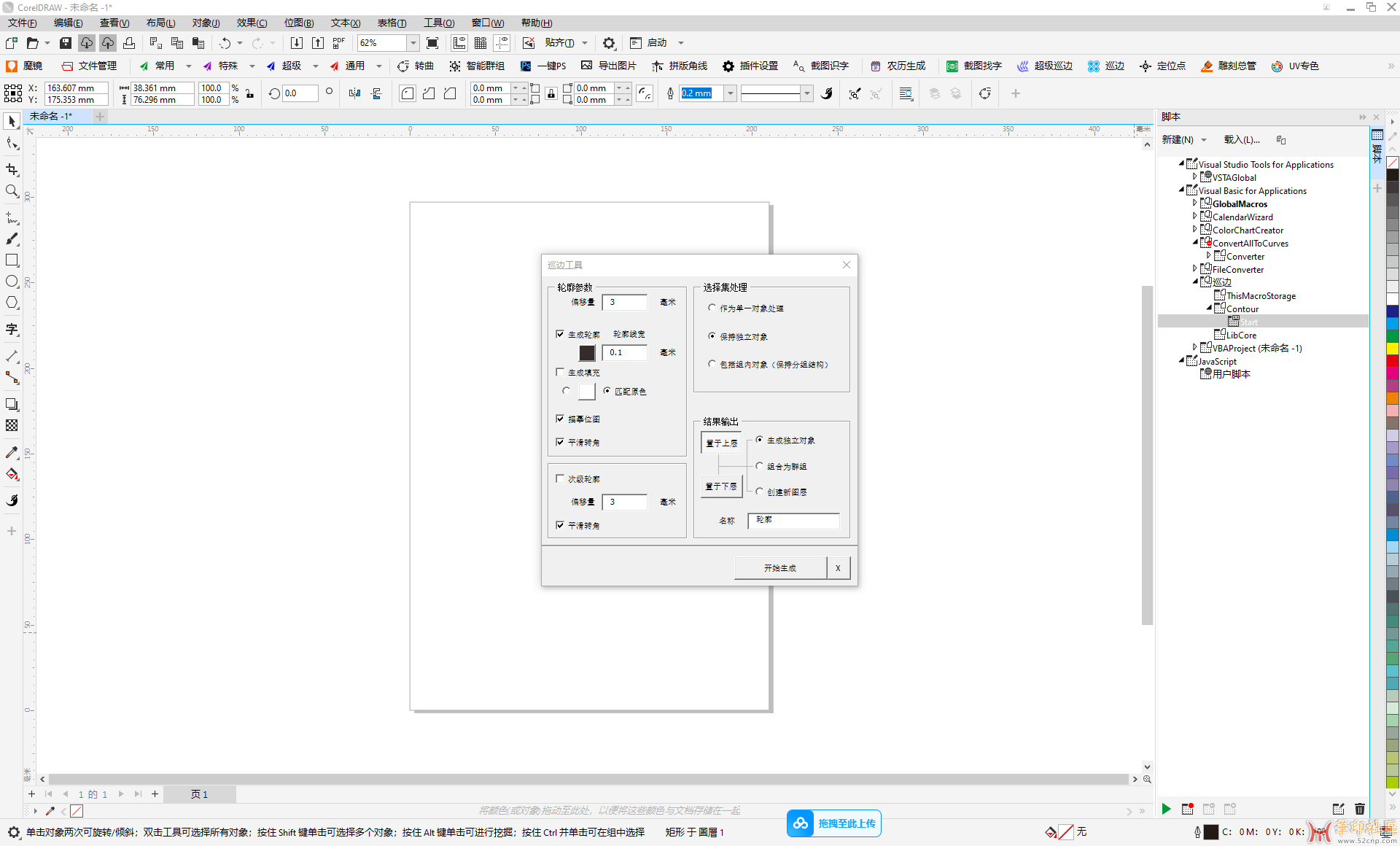This screenshot has width=1400, height=846.
Task: Click the 名称 input field containing 轮廓
Action: click(x=793, y=520)
